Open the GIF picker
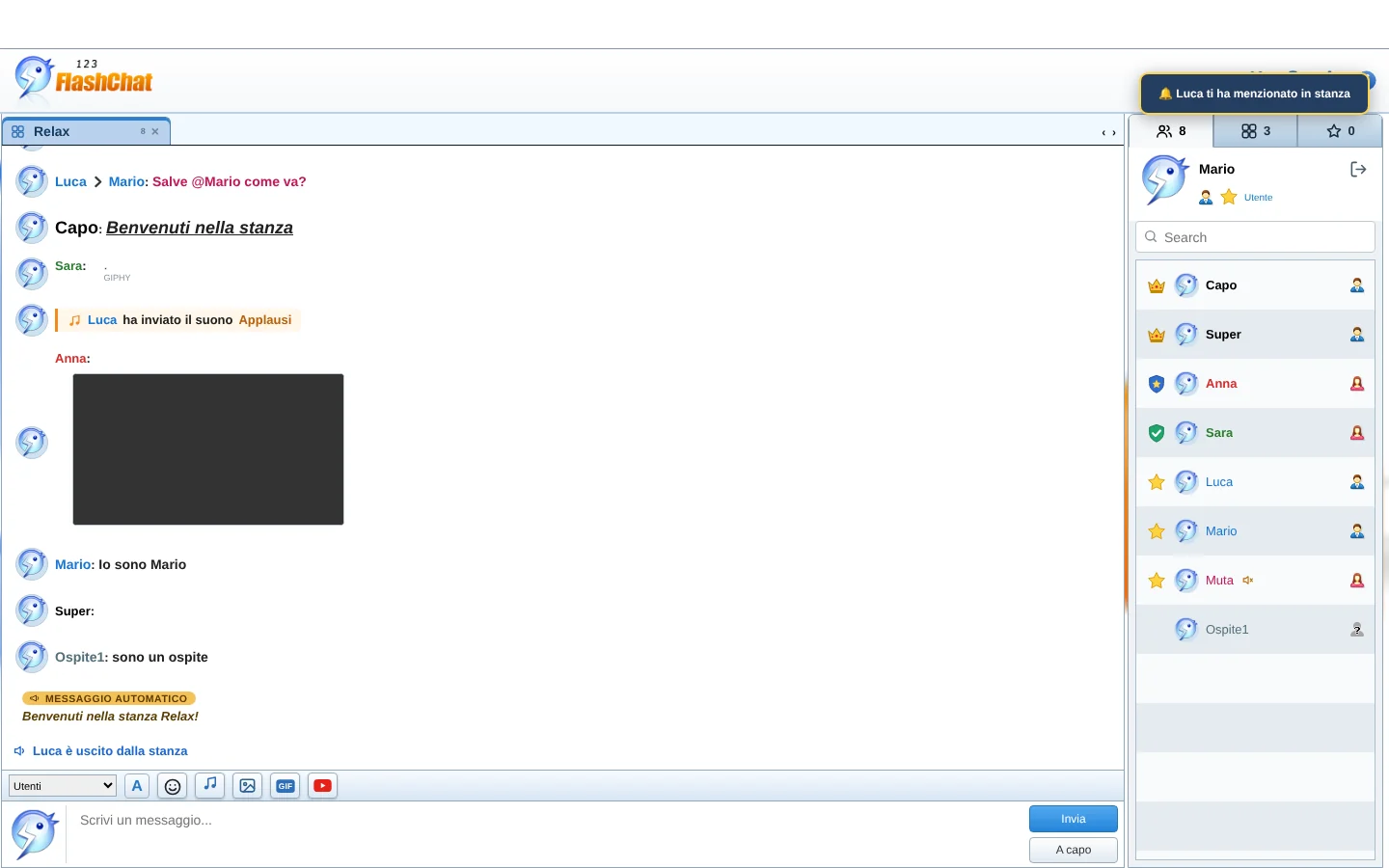This screenshot has width=1389, height=868. pyautogui.click(x=286, y=786)
